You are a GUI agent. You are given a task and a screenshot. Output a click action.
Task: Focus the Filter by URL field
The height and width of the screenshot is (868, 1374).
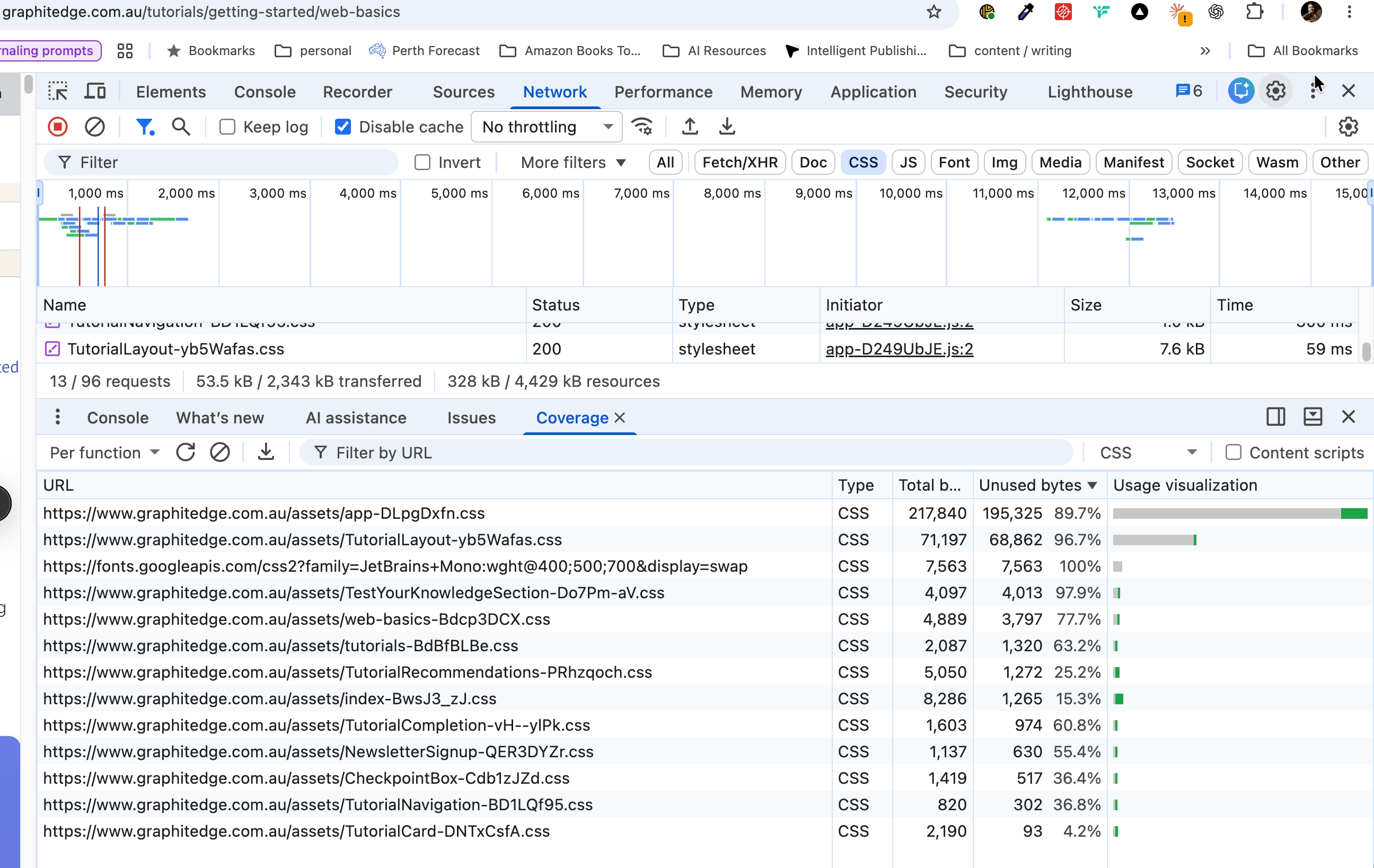[686, 452]
